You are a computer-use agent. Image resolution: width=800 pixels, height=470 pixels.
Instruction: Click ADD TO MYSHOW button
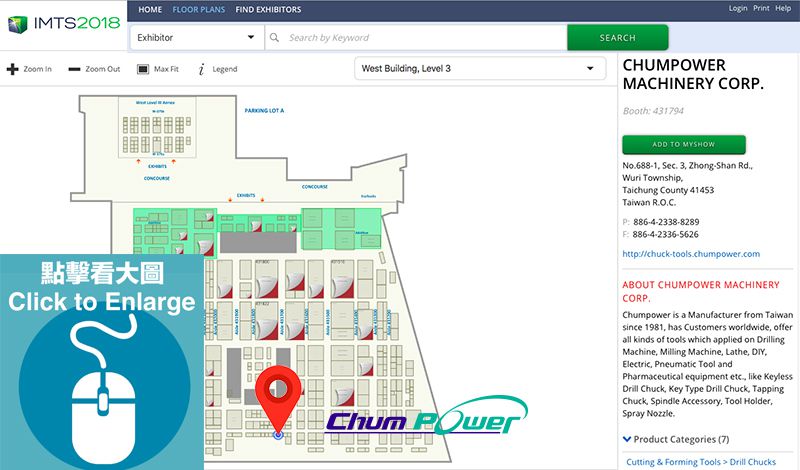pos(684,144)
